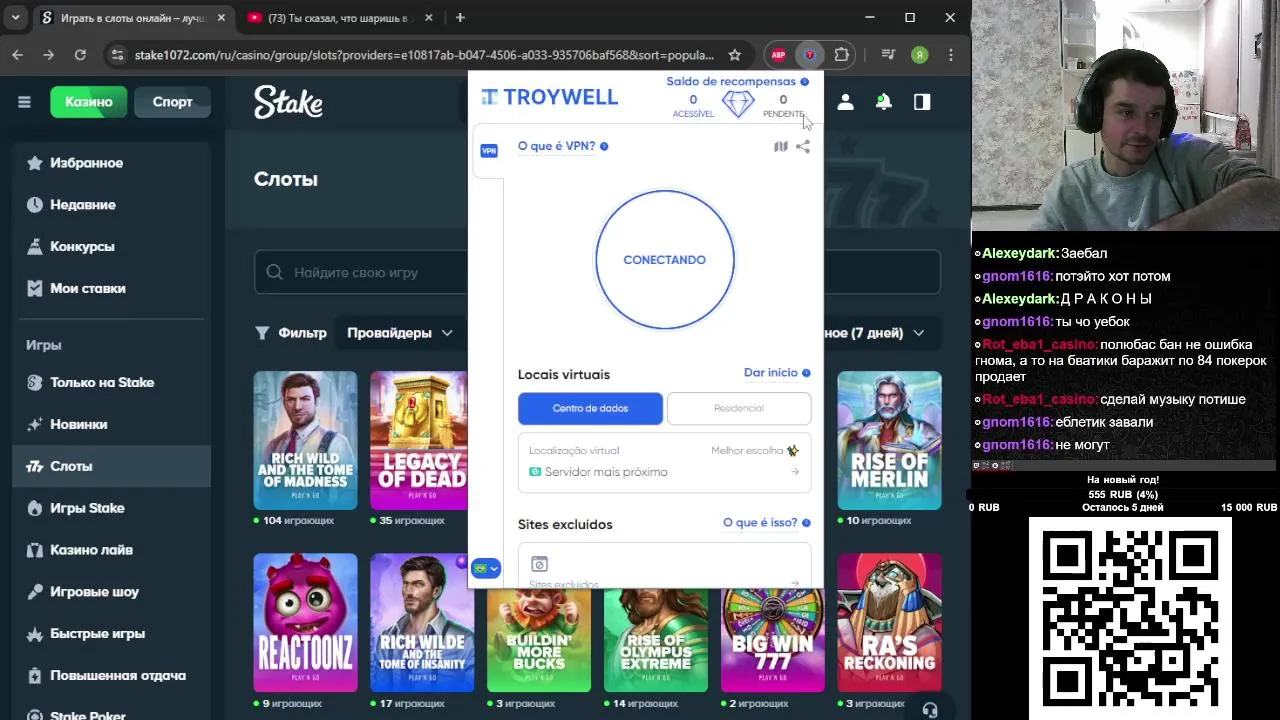Open Недавние in the sidebar
1280x720 pixels.
coord(110,205)
